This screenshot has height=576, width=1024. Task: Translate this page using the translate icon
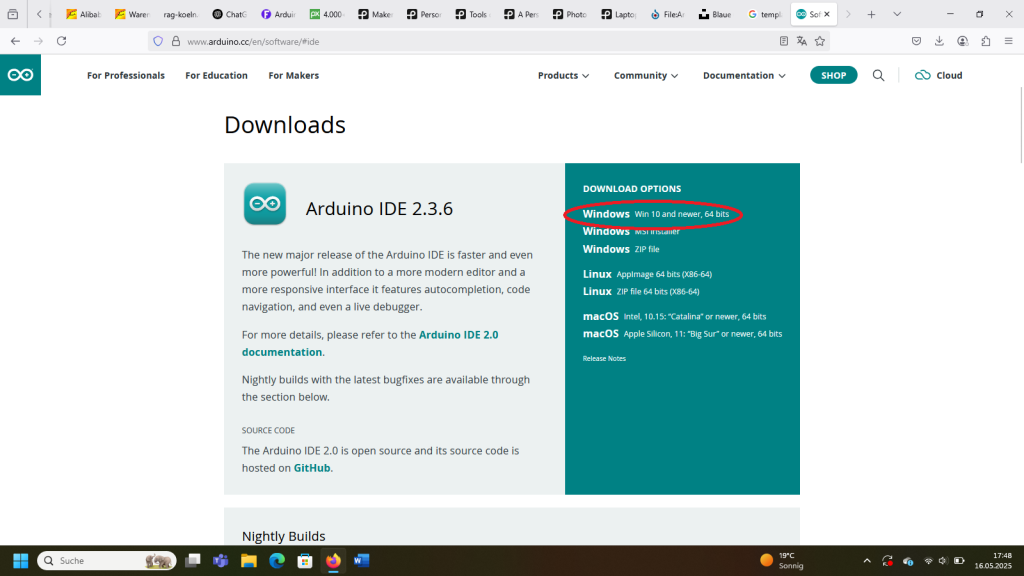[802, 41]
